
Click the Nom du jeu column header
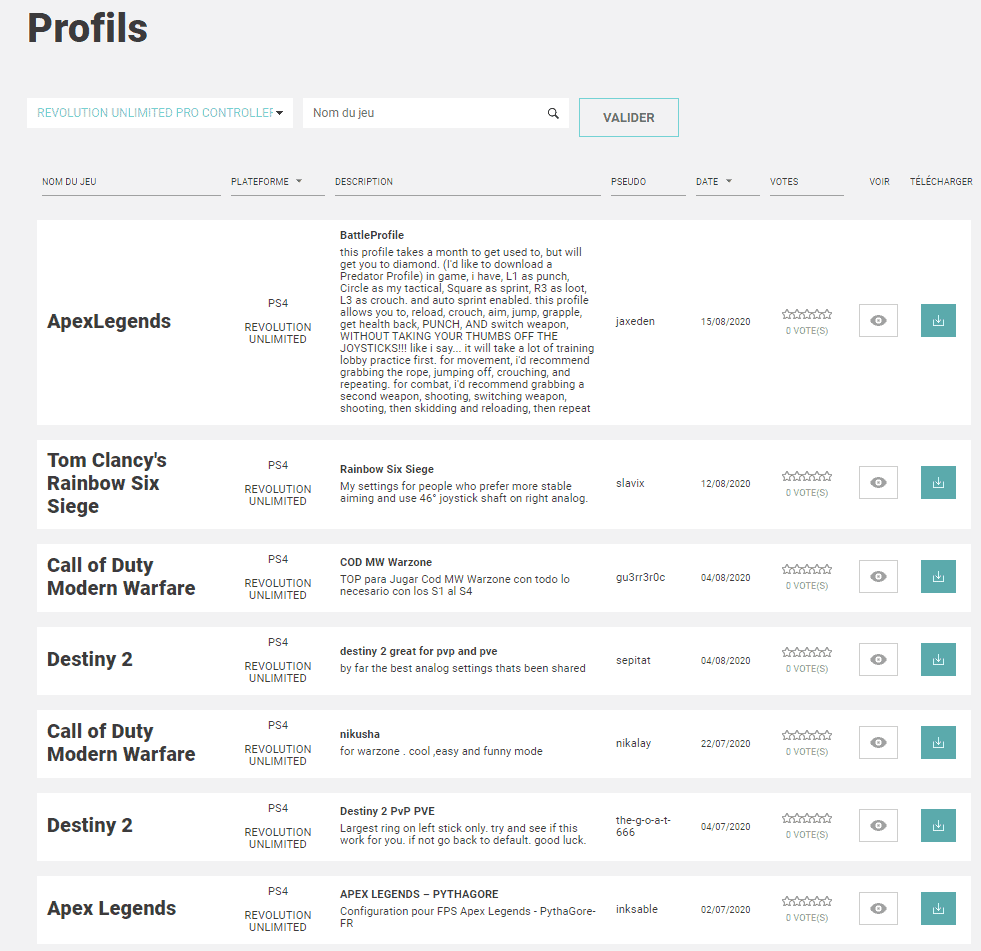pyautogui.click(x=69, y=182)
